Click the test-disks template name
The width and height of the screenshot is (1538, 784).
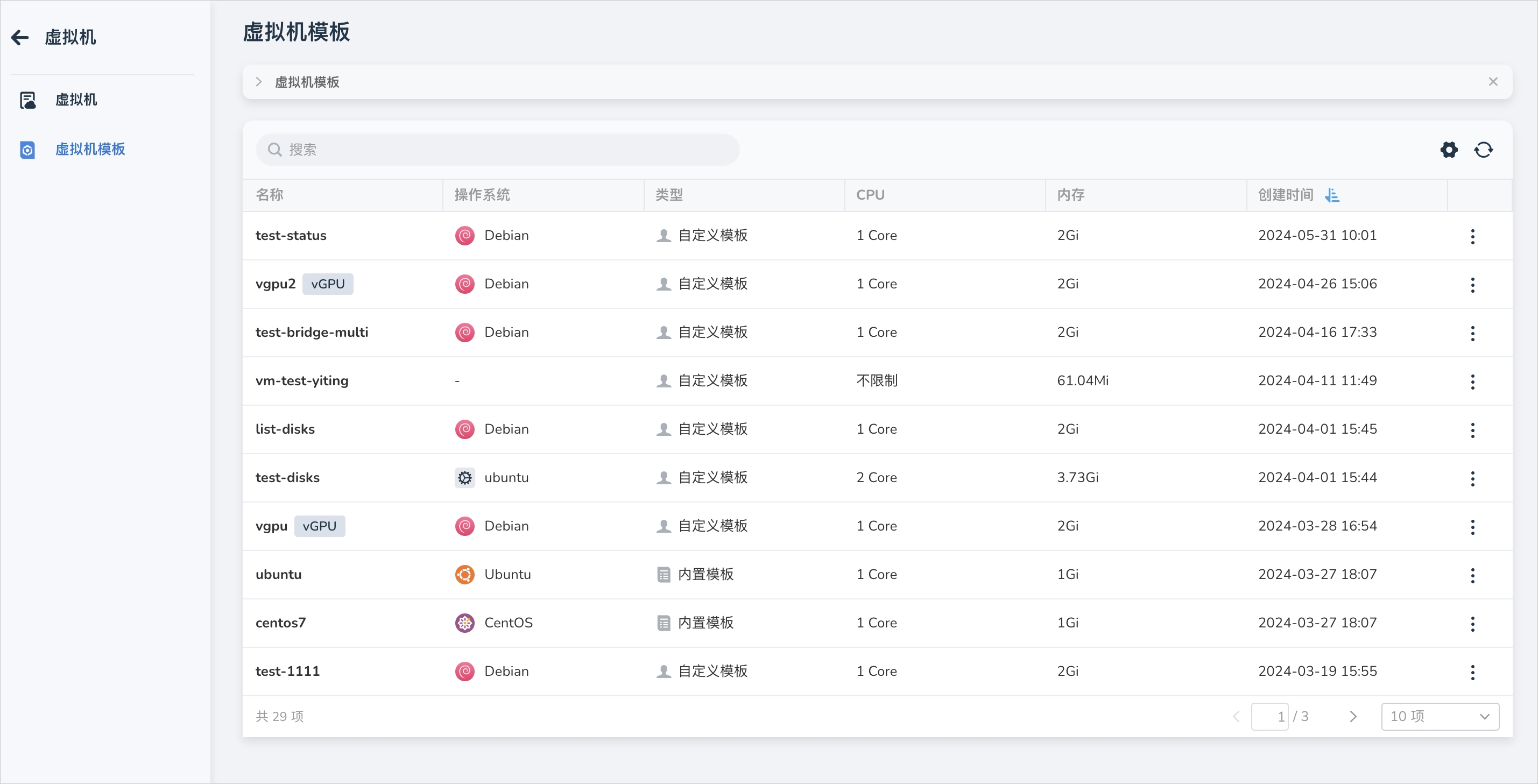(x=287, y=477)
